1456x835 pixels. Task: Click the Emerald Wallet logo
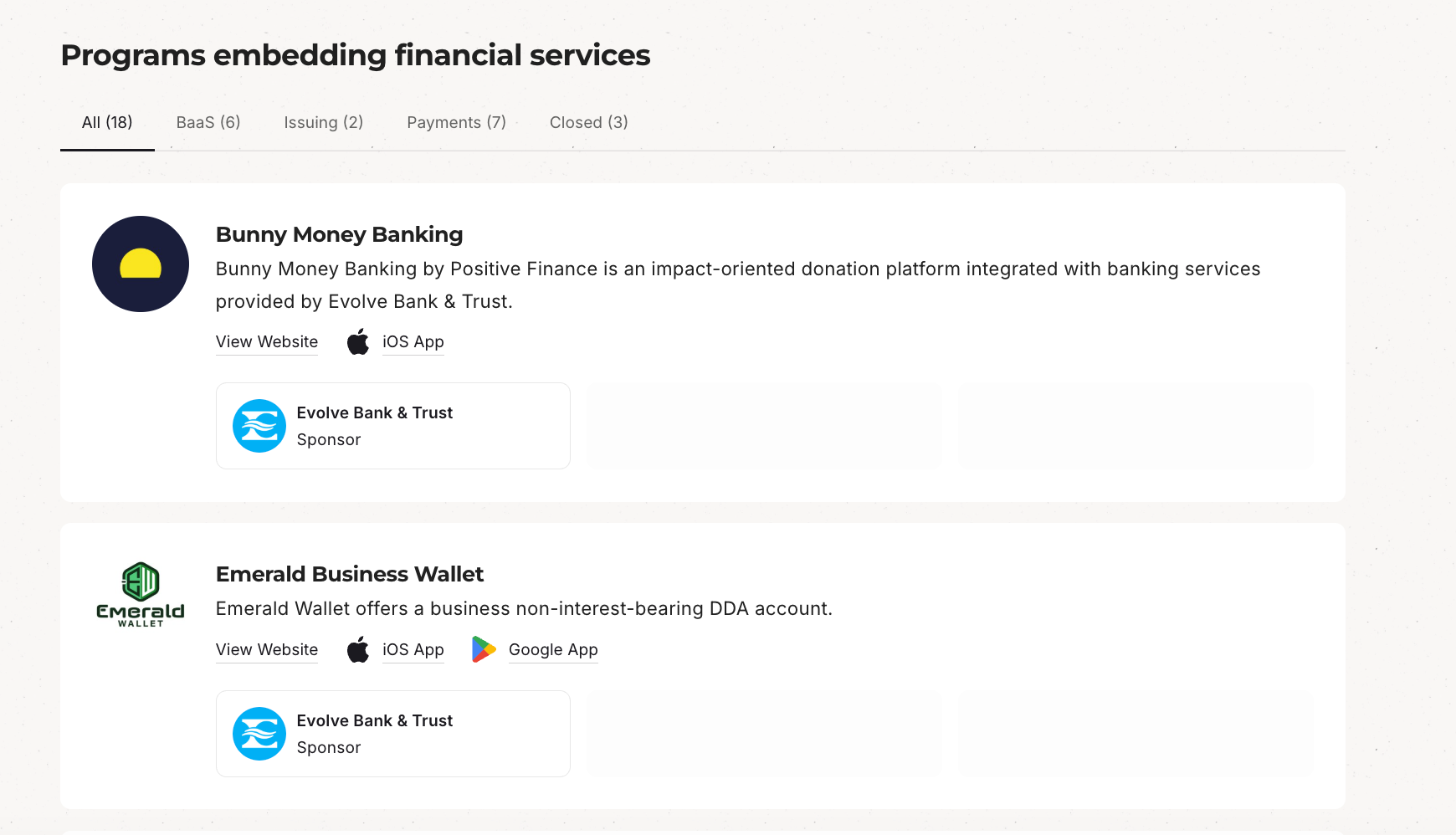141,594
